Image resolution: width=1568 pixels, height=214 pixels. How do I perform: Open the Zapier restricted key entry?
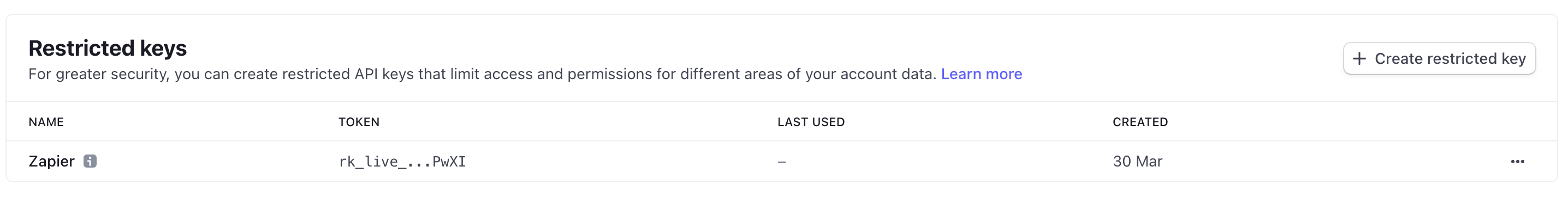click(782, 161)
